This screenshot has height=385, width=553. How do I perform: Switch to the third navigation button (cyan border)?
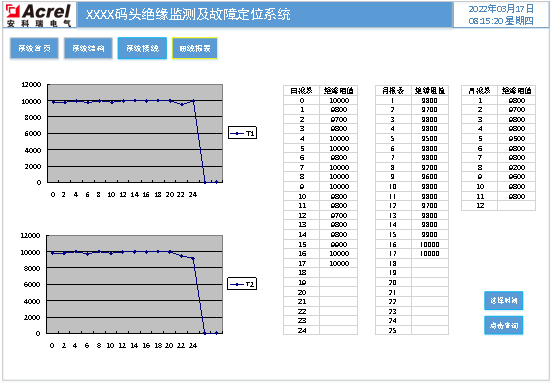click(142, 48)
